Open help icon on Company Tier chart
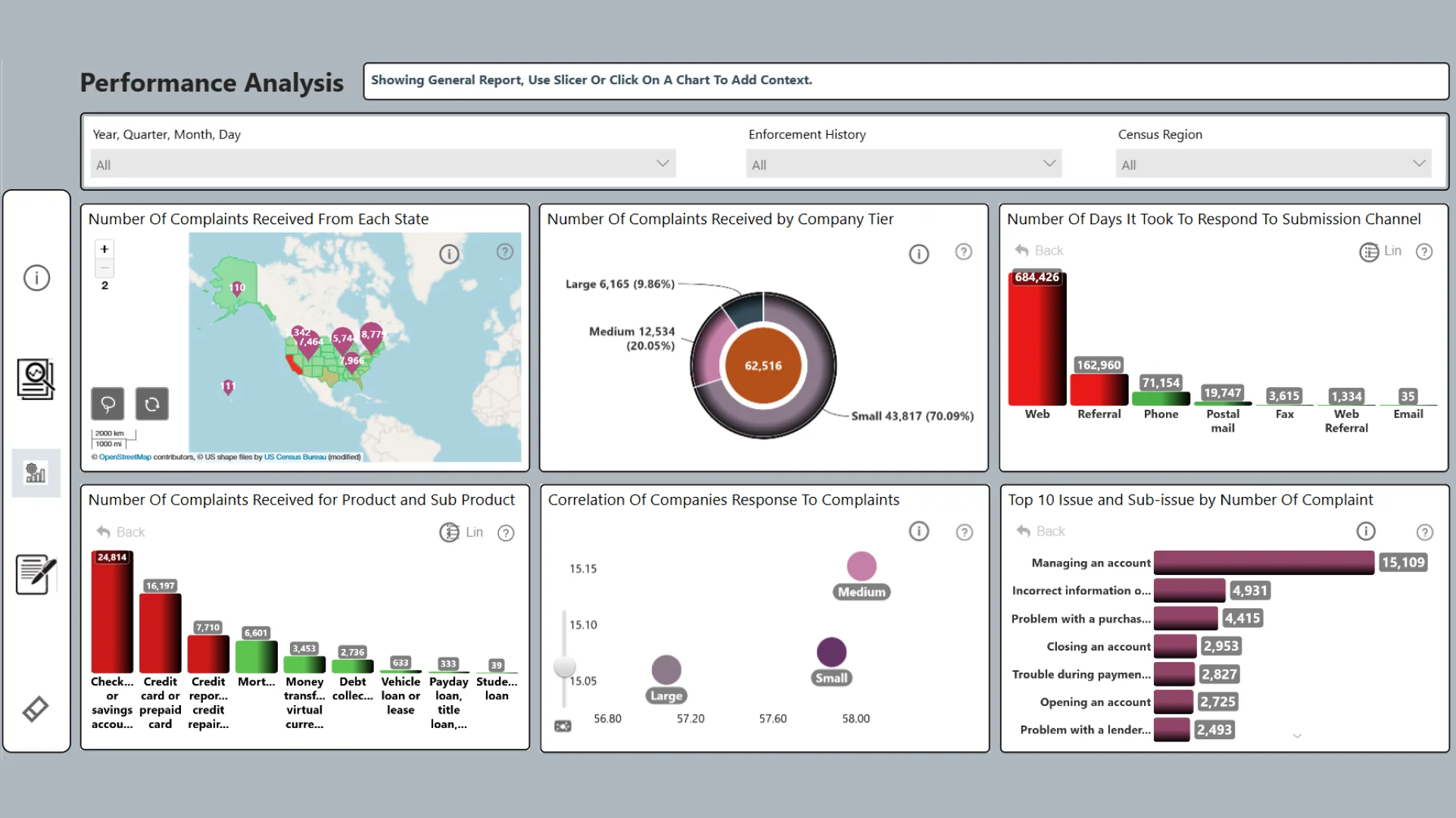Image resolution: width=1456 pixels, height=818 pixels. click(x=963, y=252)
